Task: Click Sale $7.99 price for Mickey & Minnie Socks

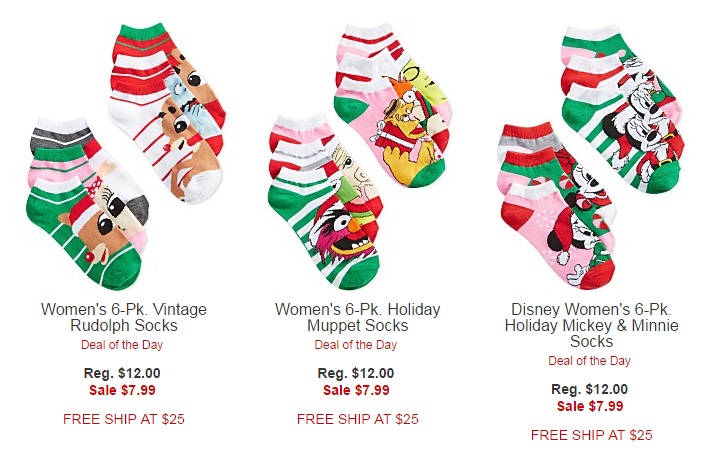Action: 590,406
